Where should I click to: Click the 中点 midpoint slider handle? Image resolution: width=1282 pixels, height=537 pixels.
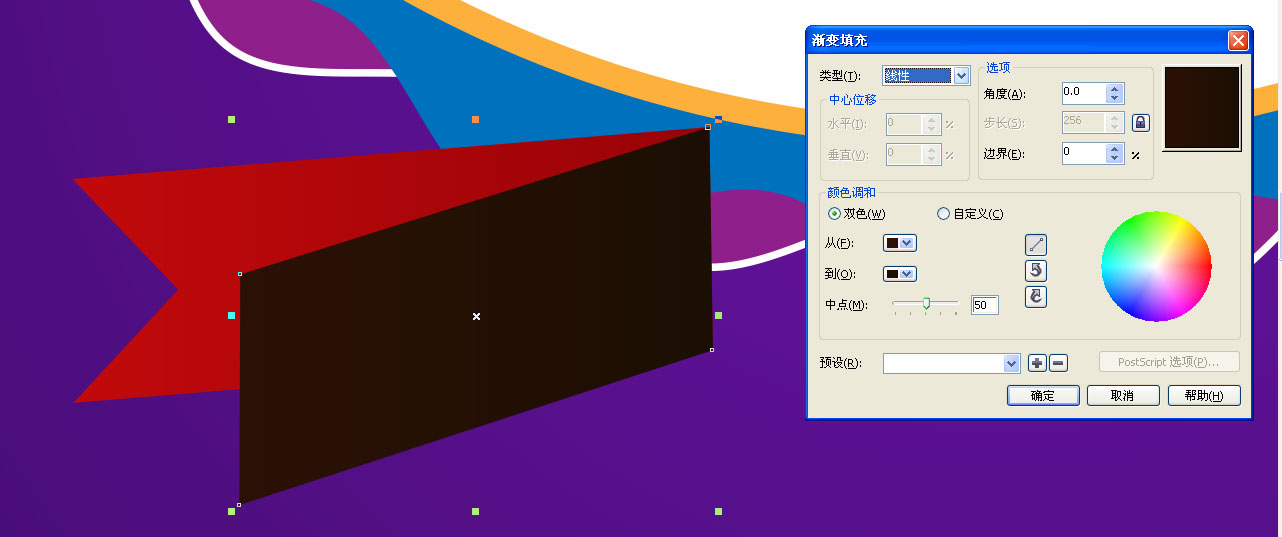pos(927,303)
